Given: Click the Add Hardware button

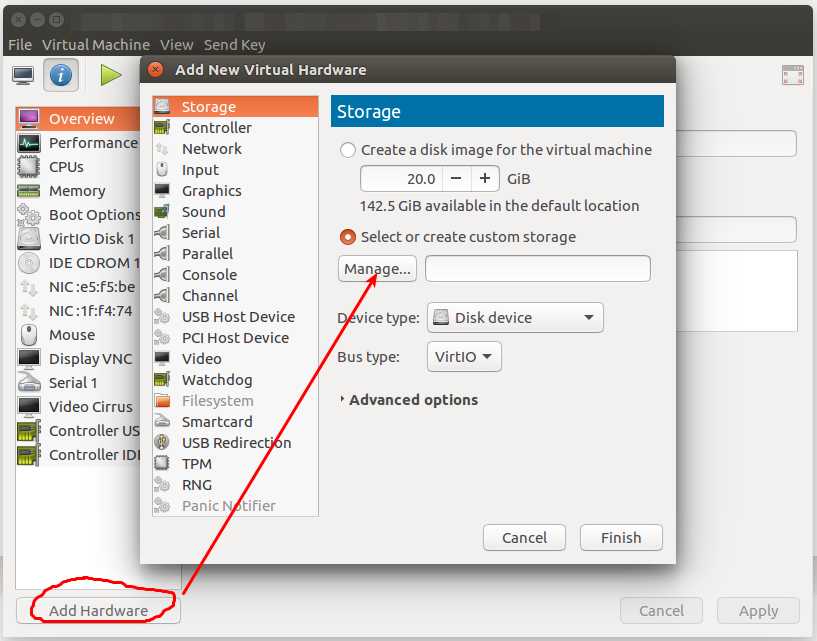Looking at the screenshot, I should [98, 610].
